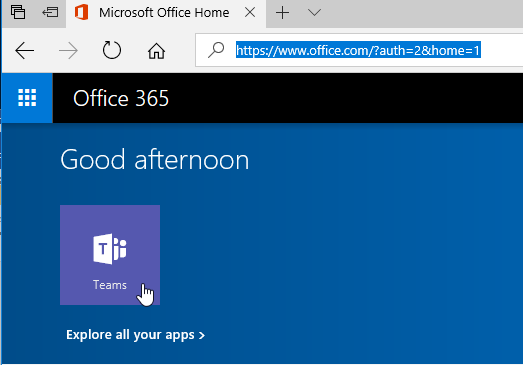
Task: Open the tabs you've set aside icon
Action: point(18,12)
